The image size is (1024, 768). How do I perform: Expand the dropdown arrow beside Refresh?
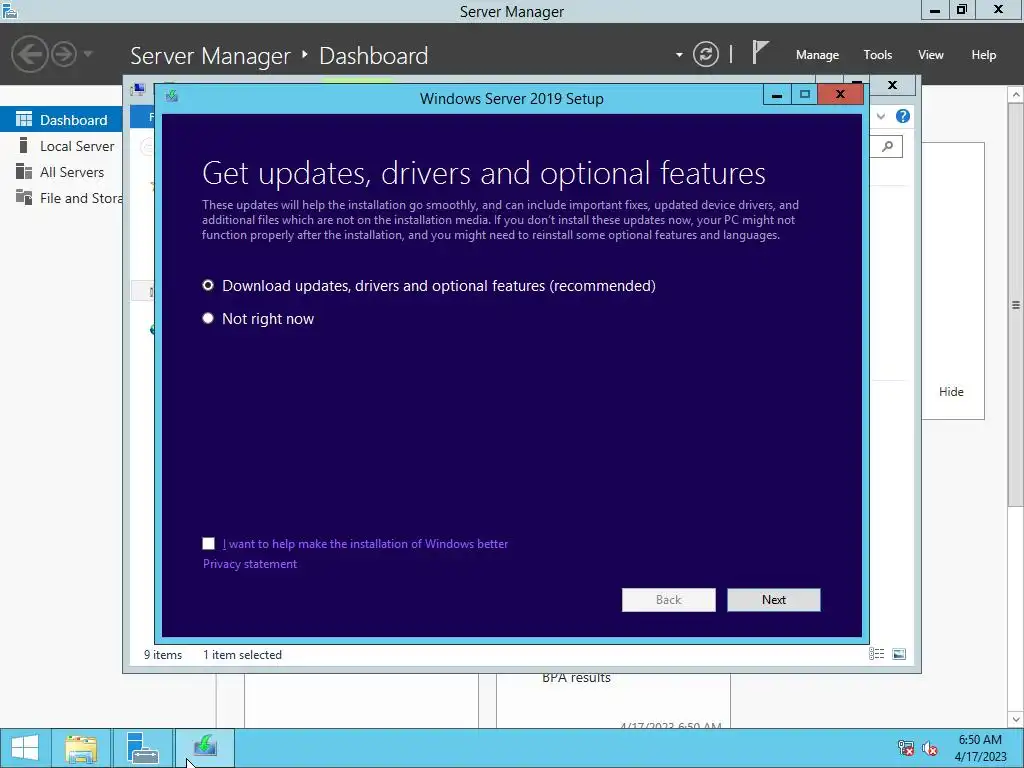tap(679, 55)
